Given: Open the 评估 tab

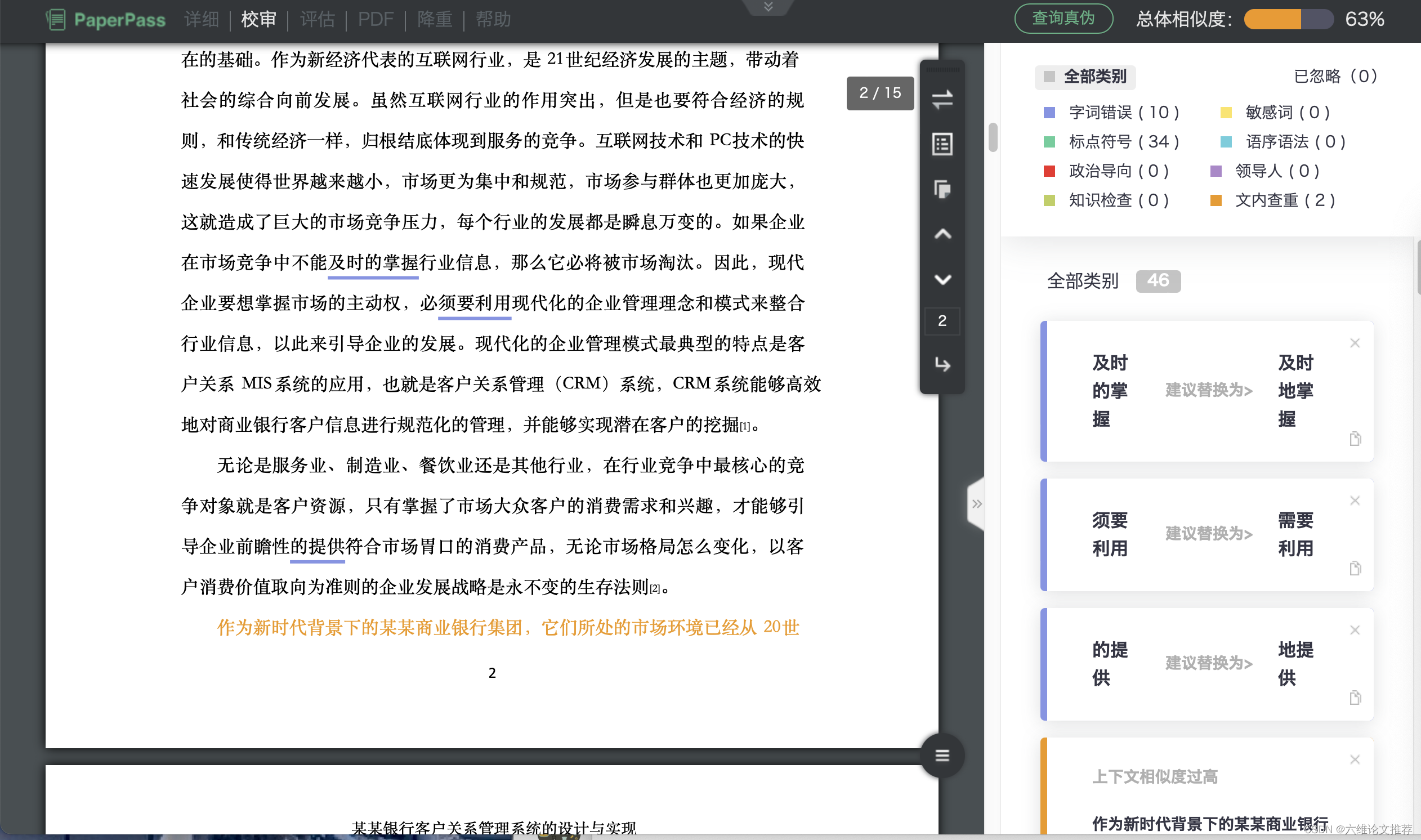Looking at the screenshot, I should [317, 20].
